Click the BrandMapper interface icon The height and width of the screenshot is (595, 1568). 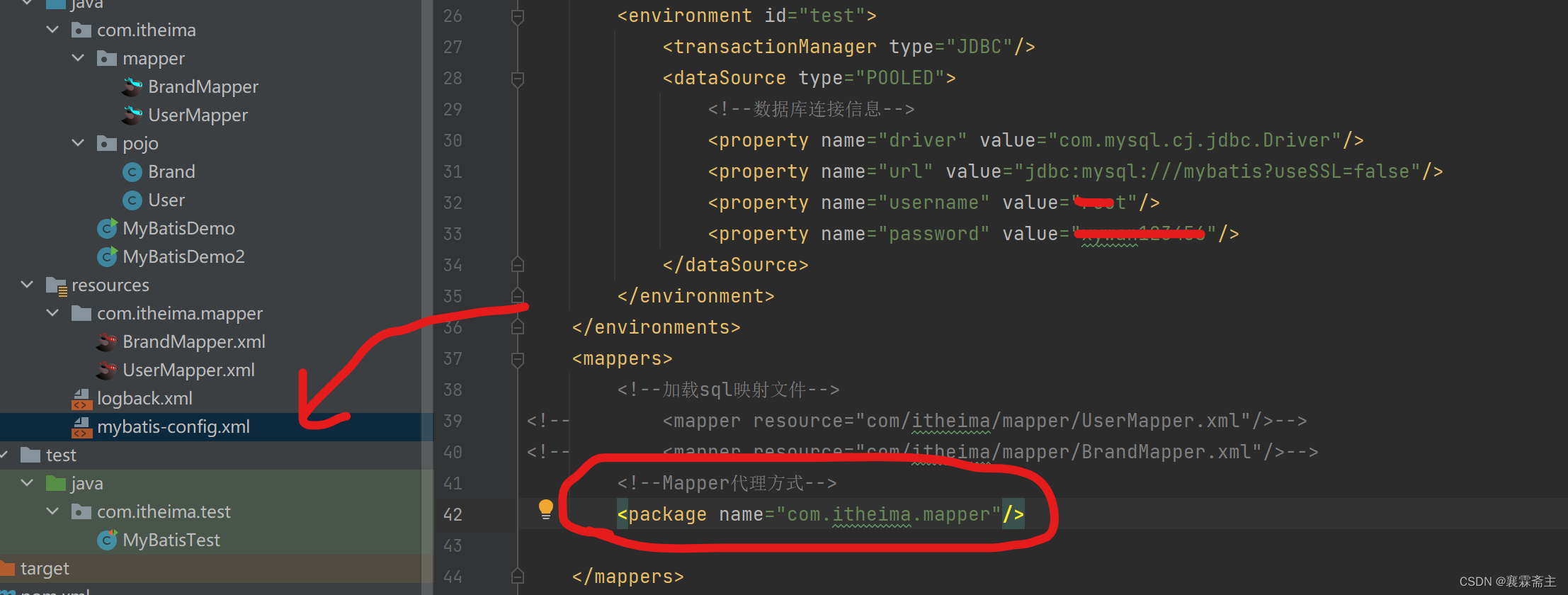132,87
